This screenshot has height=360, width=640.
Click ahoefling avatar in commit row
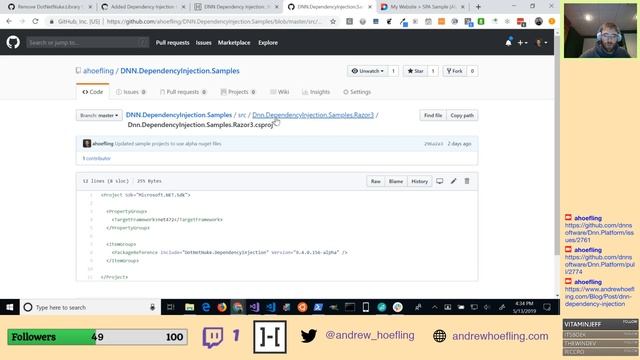[87, 143]
